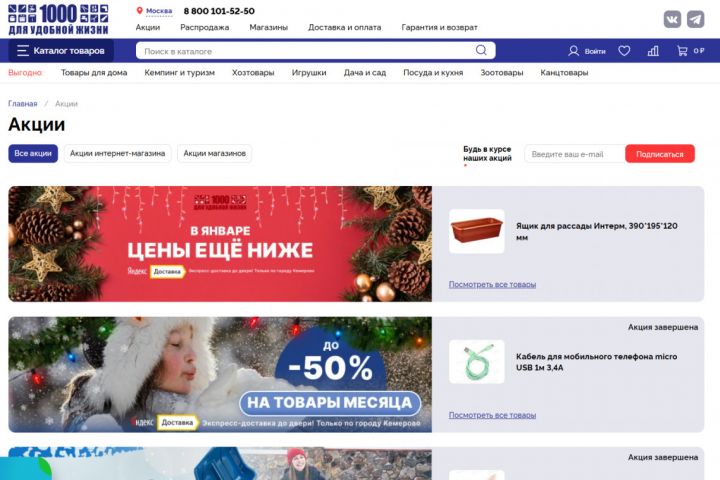Click the search magnifier icon

coord(481,50)
